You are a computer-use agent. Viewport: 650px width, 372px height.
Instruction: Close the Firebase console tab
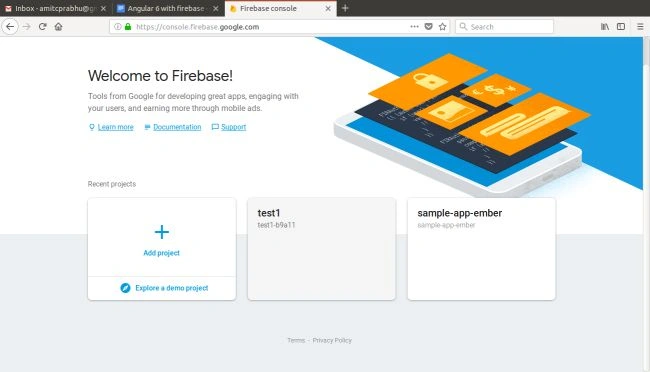point(328,8)
